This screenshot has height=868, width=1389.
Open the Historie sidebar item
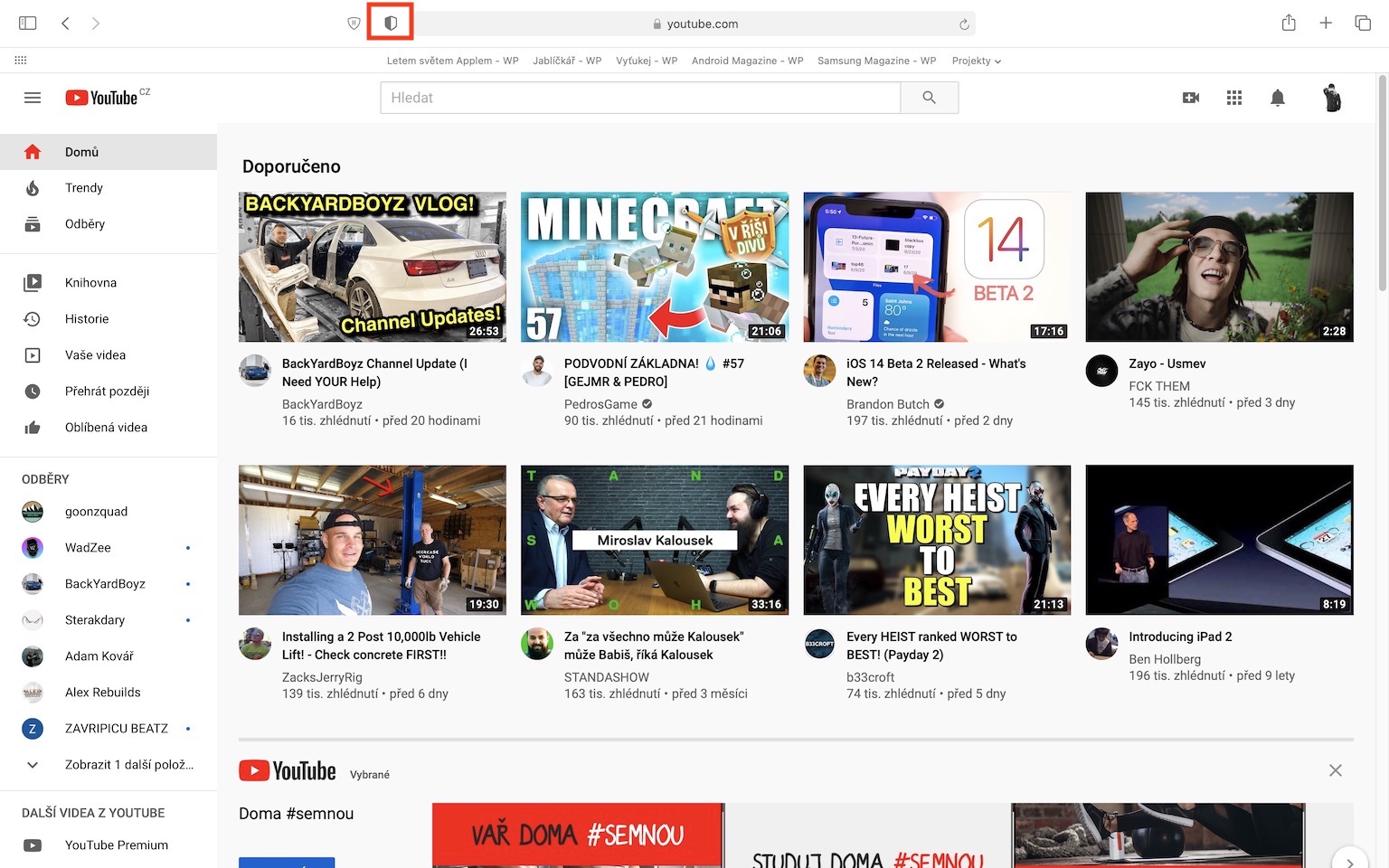[x=109, y=319]
